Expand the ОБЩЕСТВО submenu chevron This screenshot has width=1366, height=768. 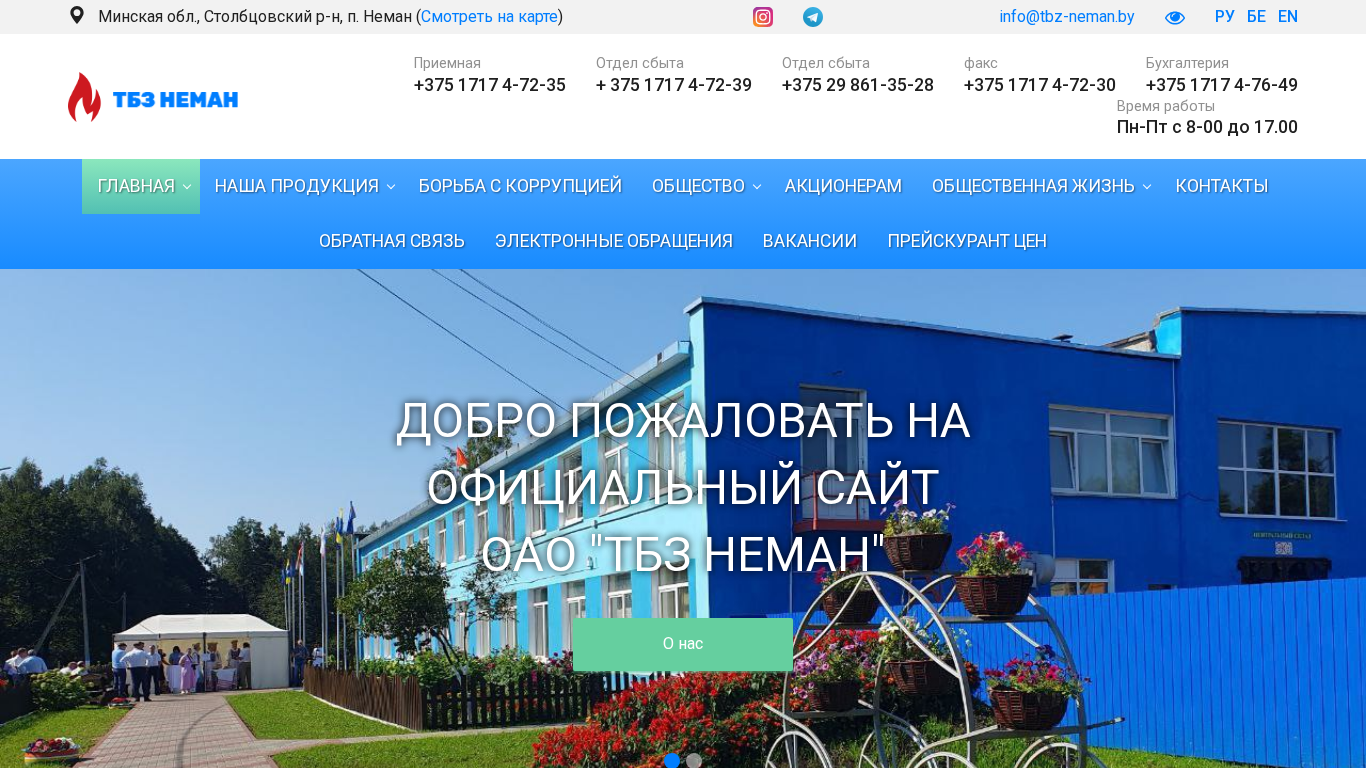click(x=757, y=187)
